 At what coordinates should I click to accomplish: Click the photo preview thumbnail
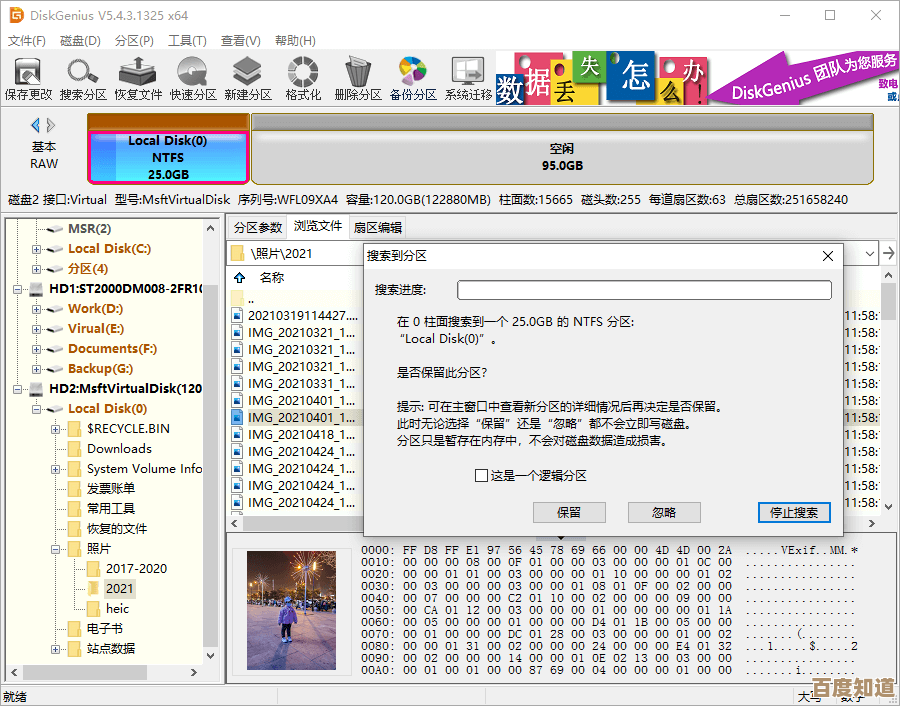click(291, 609)
